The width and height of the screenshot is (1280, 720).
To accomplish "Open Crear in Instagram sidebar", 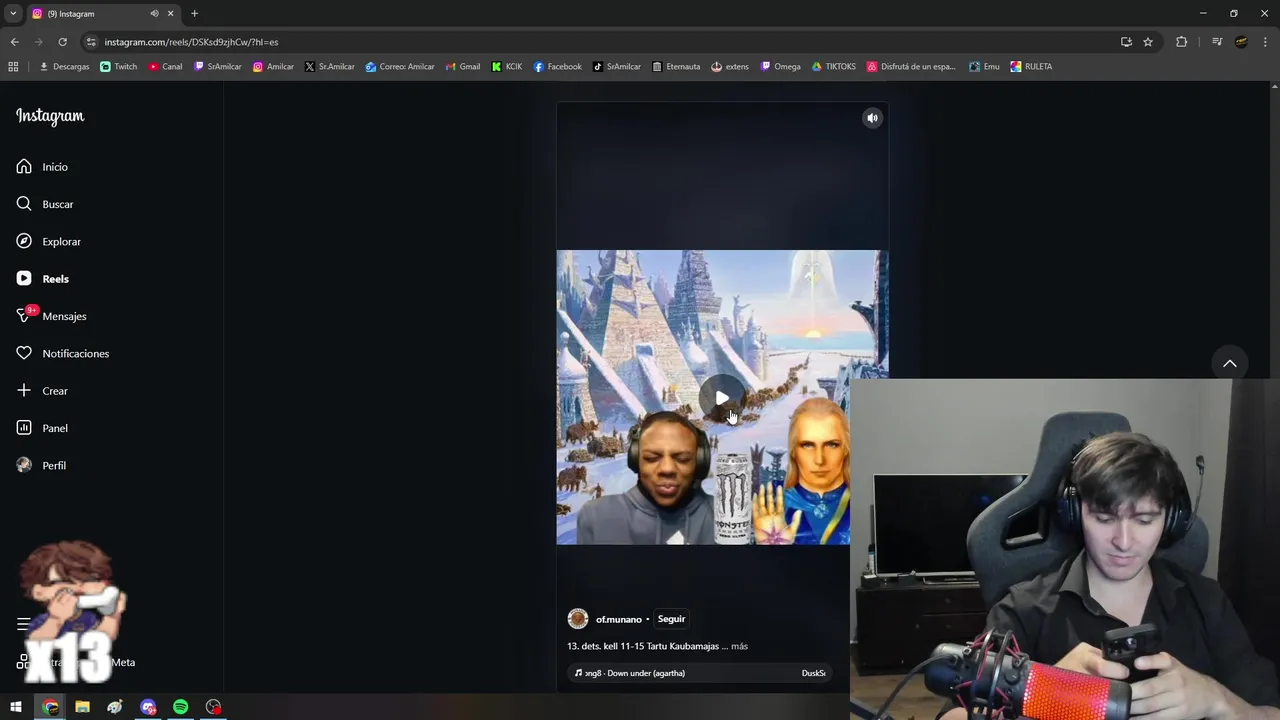I will tap(42, 391).
